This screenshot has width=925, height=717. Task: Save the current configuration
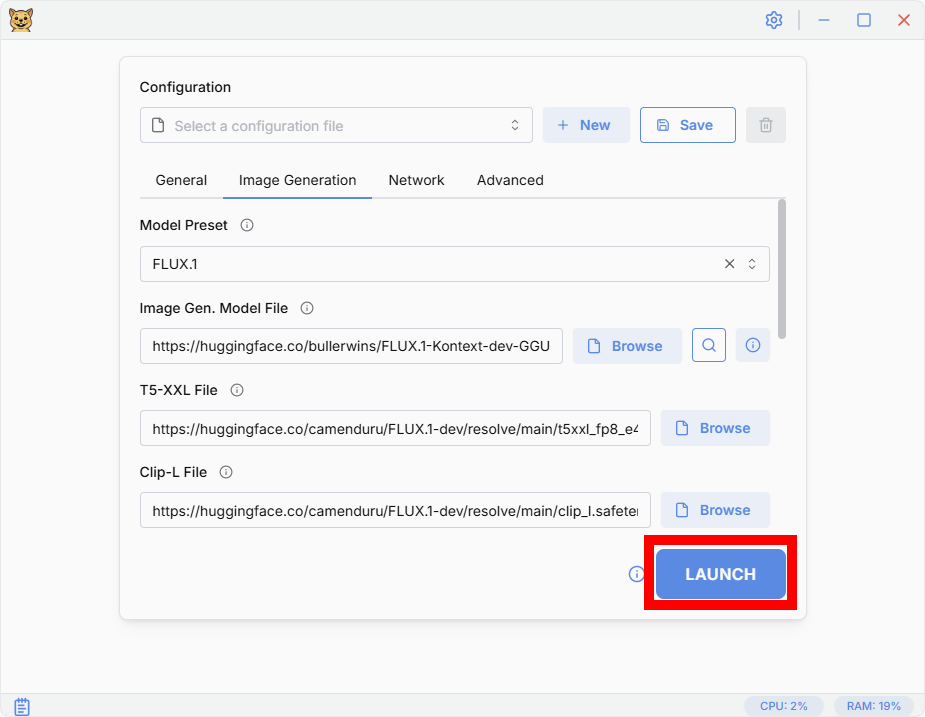click(x=687, y=125)
